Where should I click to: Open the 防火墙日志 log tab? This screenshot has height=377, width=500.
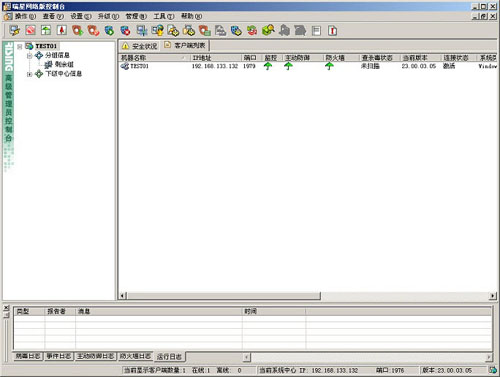[135, 356]
